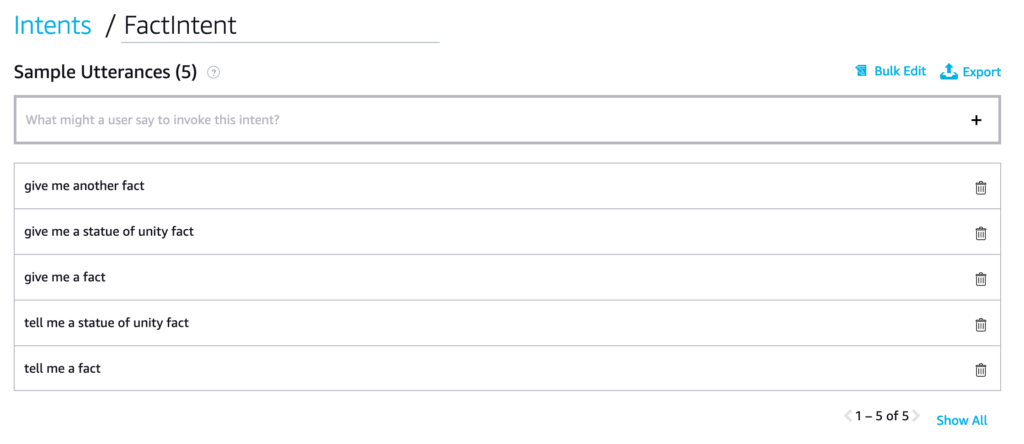Focus the new sample utterance input
This screenshot has width=1024, height=444.
pyautogui.click(x=480, y=120)
